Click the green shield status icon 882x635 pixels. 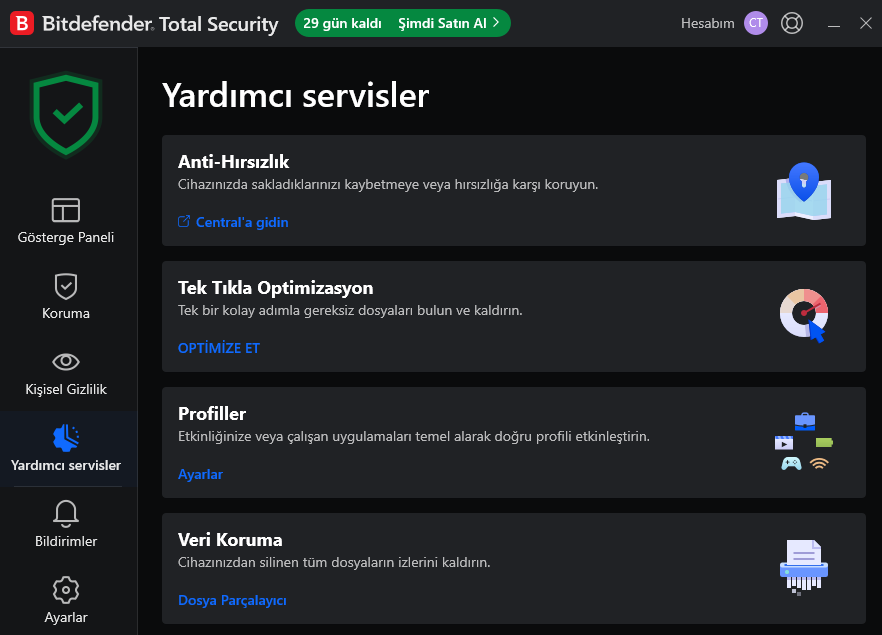(x=66, y=114)
